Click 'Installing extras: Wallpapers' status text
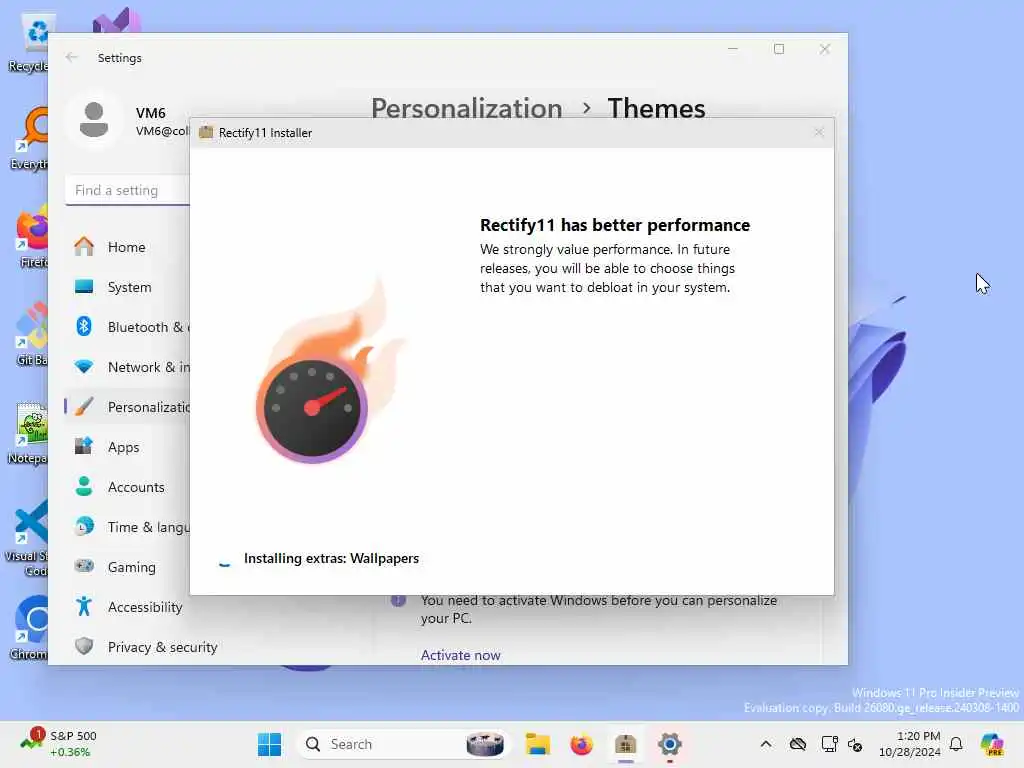This screenshot has width=1024, height=768. (331, 558)
